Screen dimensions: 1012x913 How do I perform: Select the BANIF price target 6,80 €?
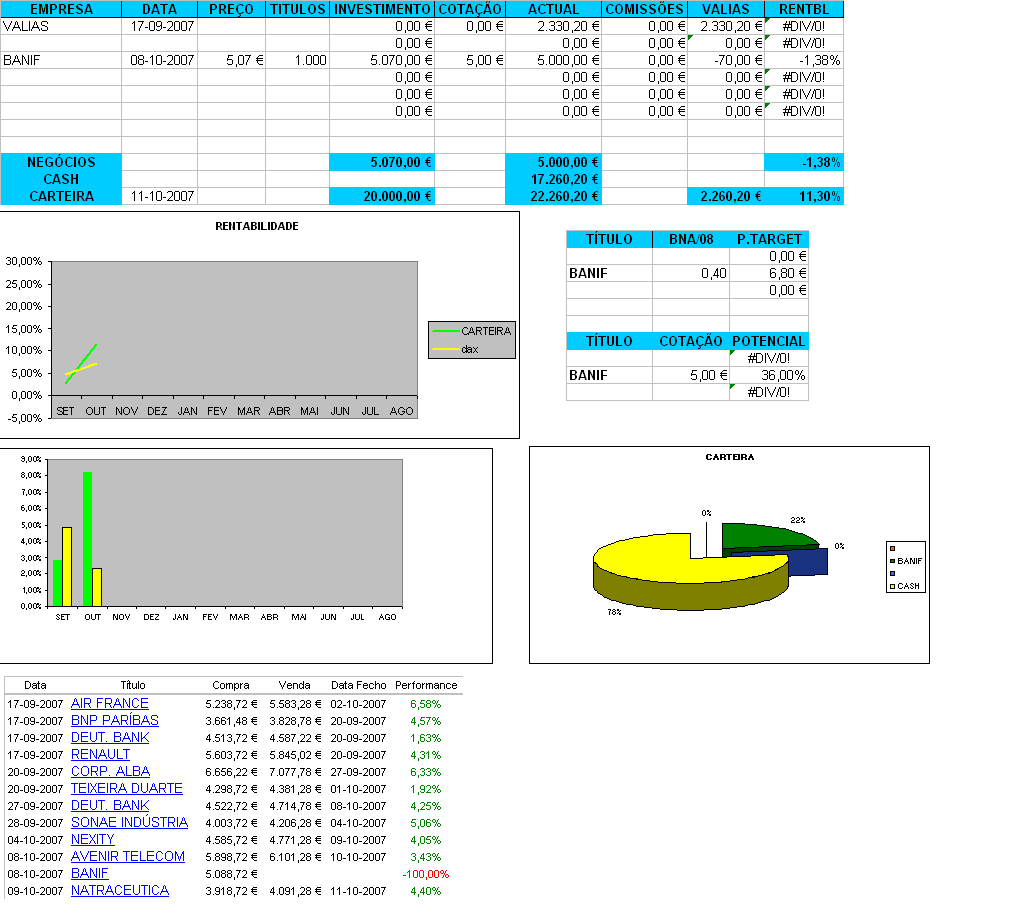(769, 274)
